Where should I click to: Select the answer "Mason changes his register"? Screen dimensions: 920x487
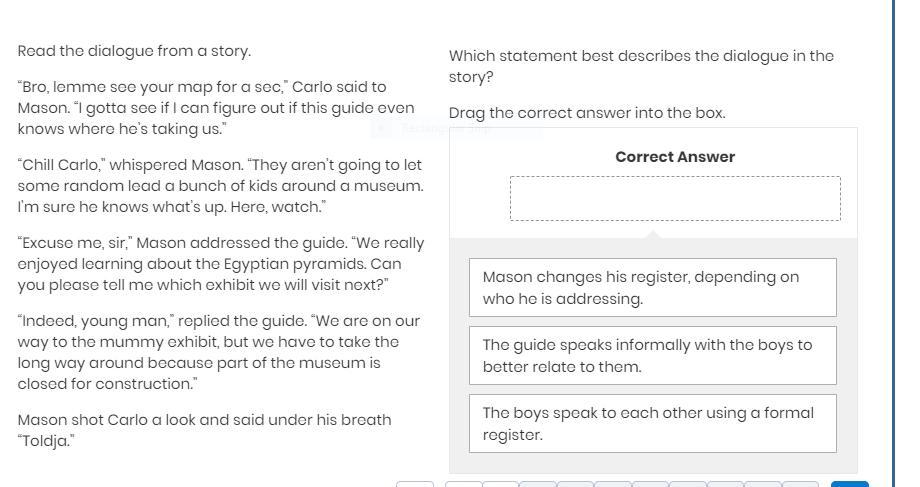(x=652, y=288)
